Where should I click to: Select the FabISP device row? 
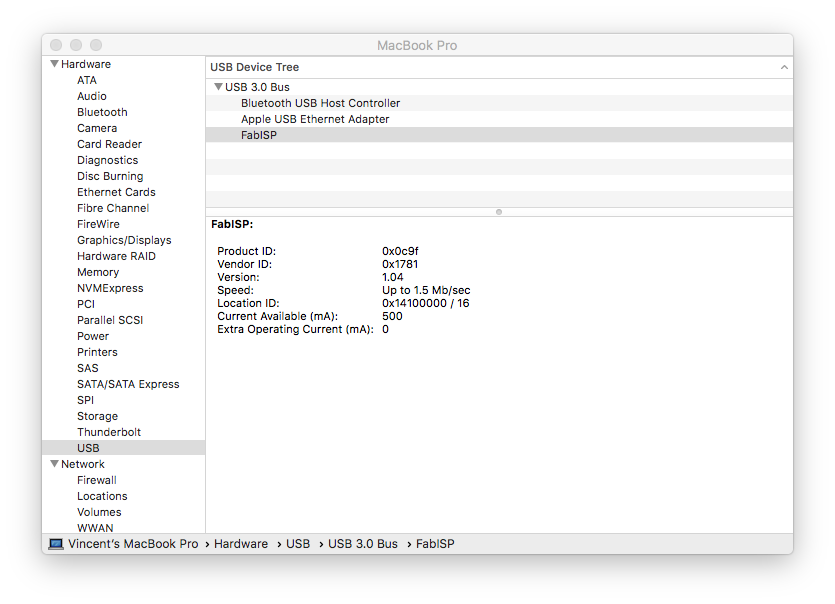499,135
